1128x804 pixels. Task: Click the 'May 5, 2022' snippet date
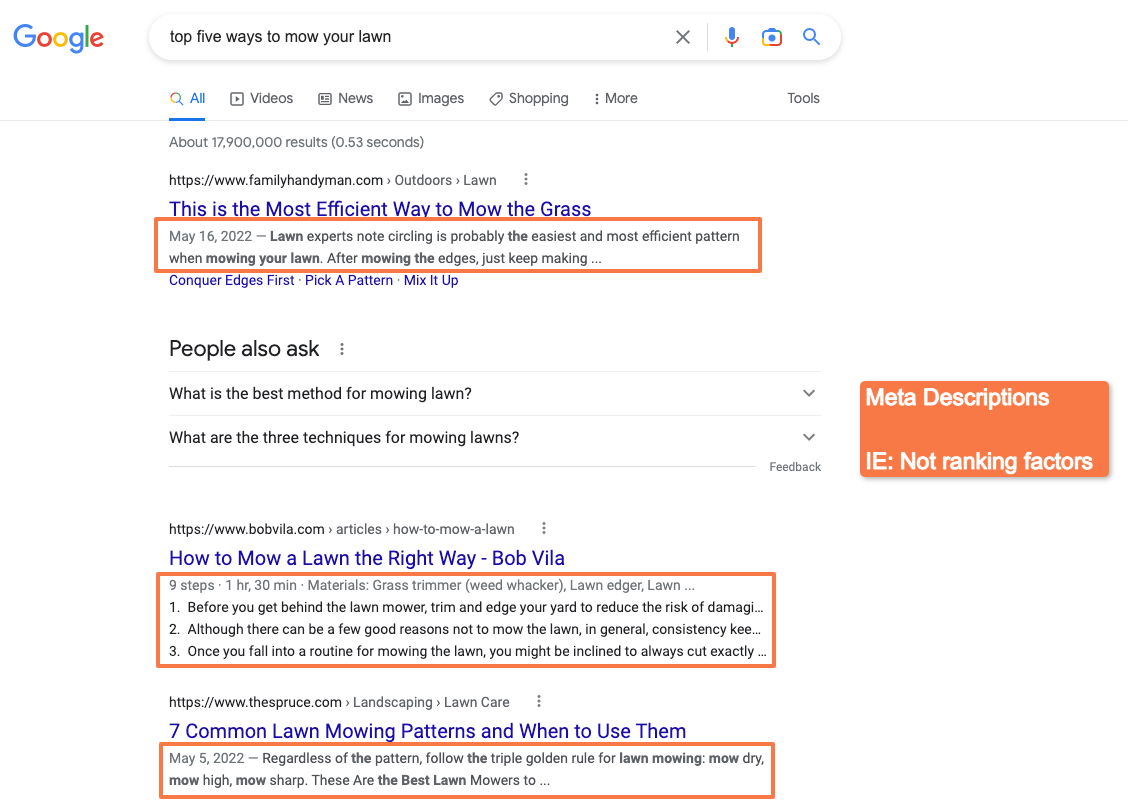pos(206,759)
